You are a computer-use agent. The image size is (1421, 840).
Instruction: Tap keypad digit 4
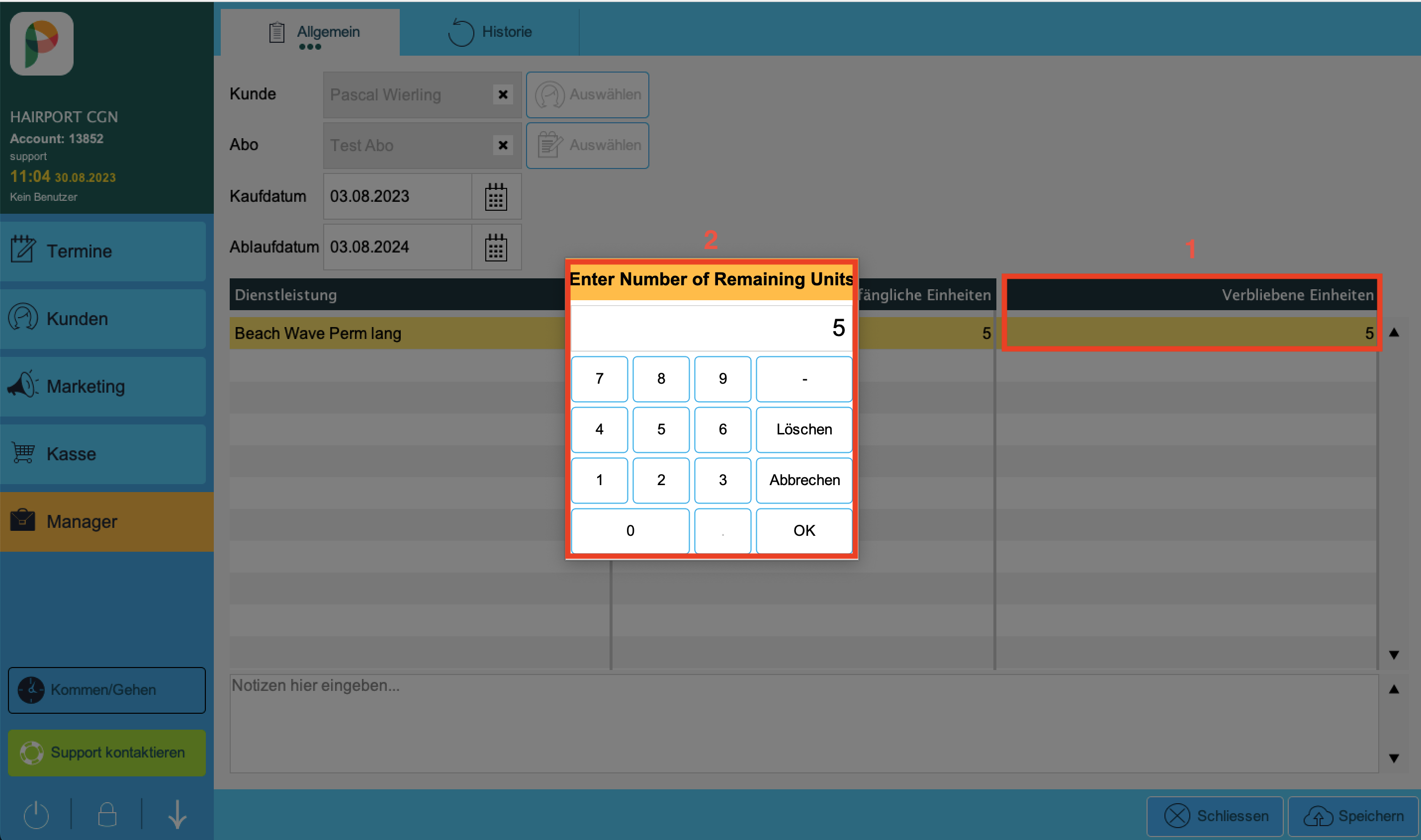[600, 429]
